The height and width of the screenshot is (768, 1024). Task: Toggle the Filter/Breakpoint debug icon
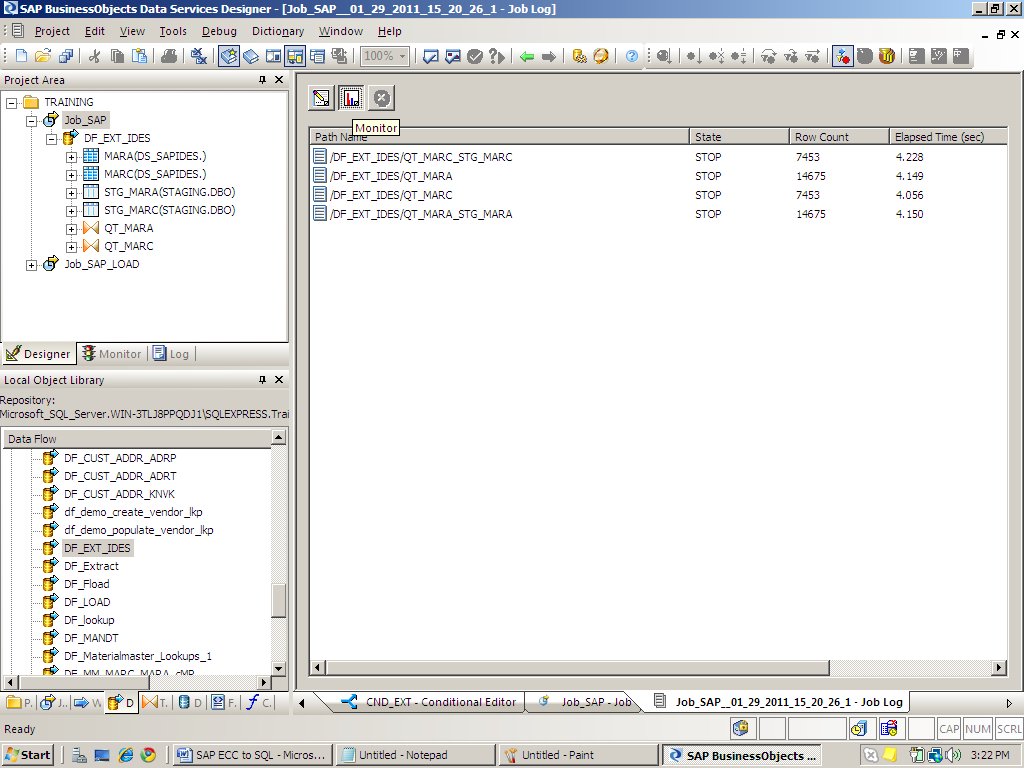point(842,56)
